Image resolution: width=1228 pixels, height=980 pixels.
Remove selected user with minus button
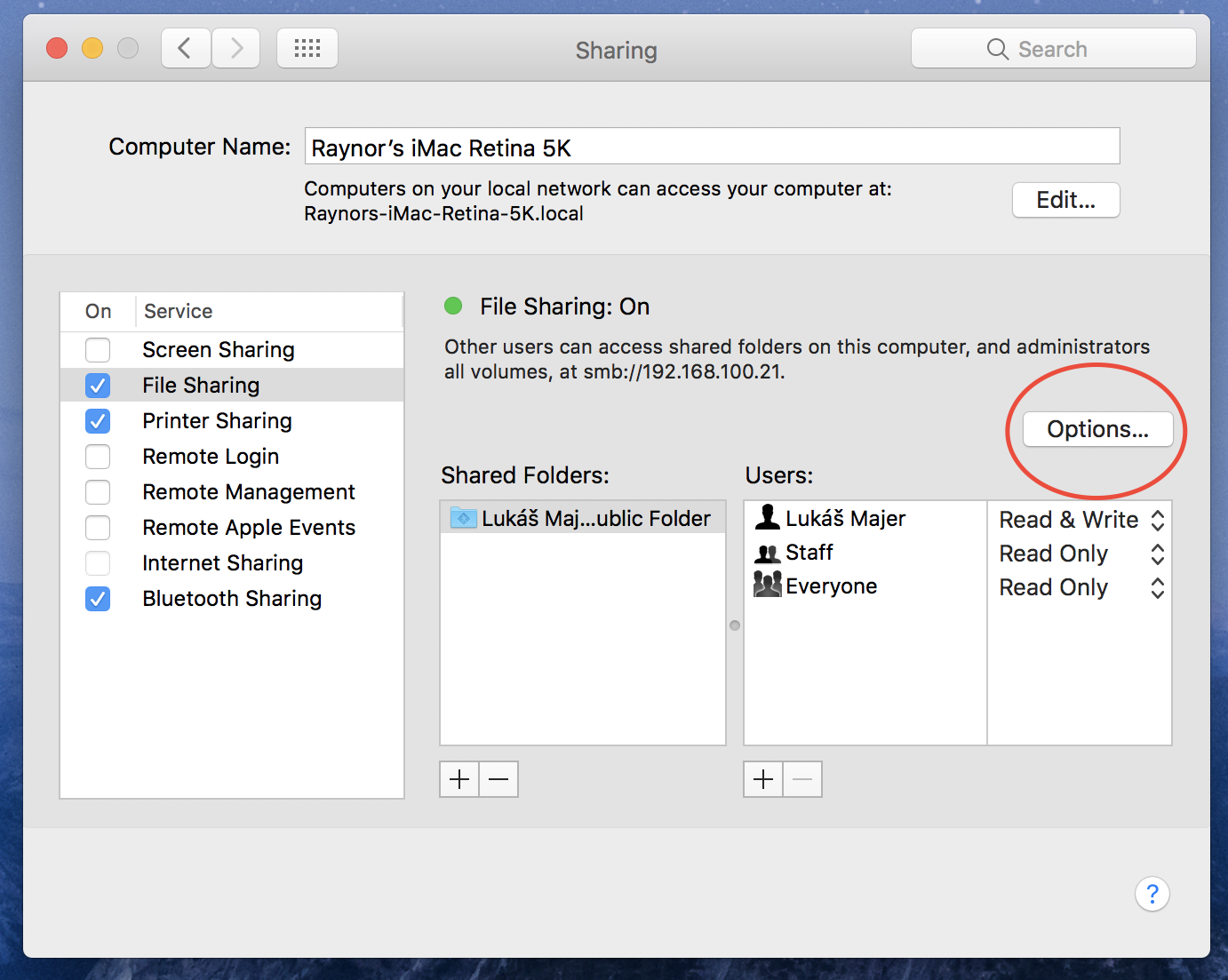[802, 779]
